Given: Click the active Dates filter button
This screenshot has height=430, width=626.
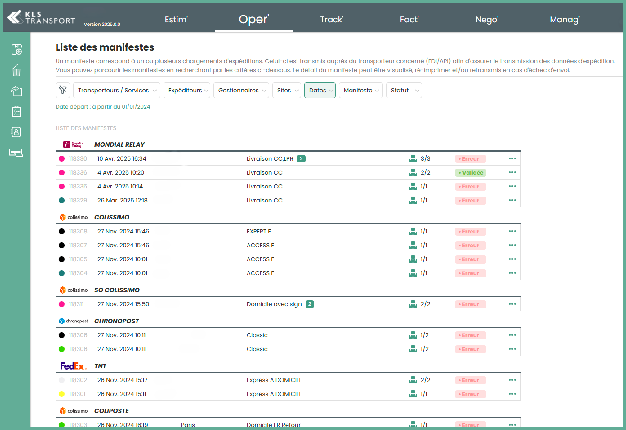Looking at the screenshot, I should [x=320, y=89].
